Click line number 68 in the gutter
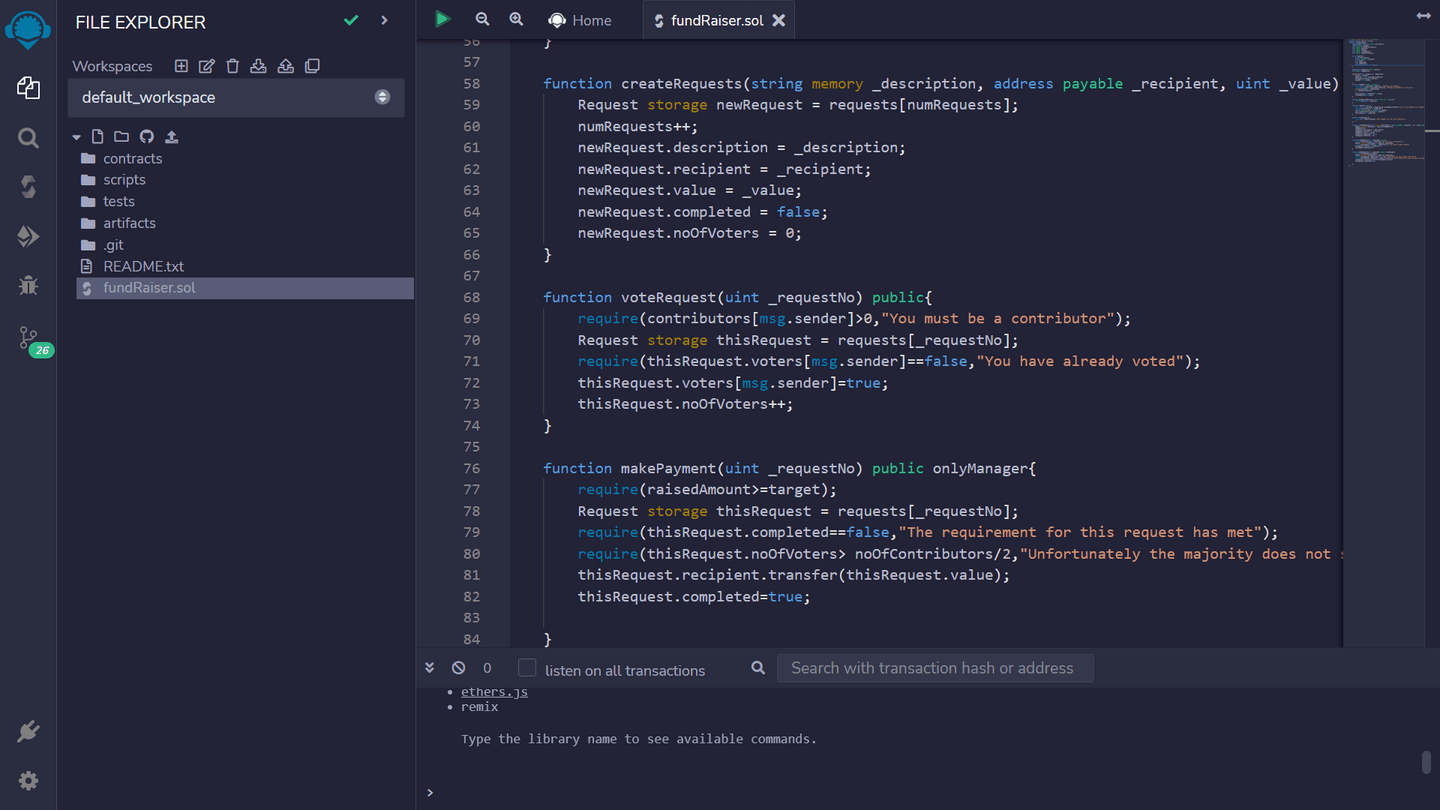Image resolution: width=1440 pixels, height=810 pixels. [x=472, y=297]
